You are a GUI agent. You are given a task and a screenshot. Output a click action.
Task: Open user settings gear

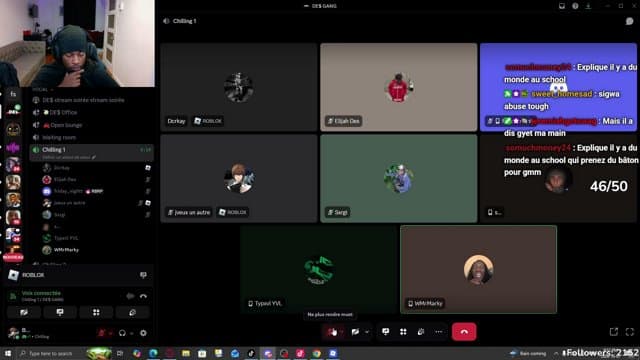point(143,333)
